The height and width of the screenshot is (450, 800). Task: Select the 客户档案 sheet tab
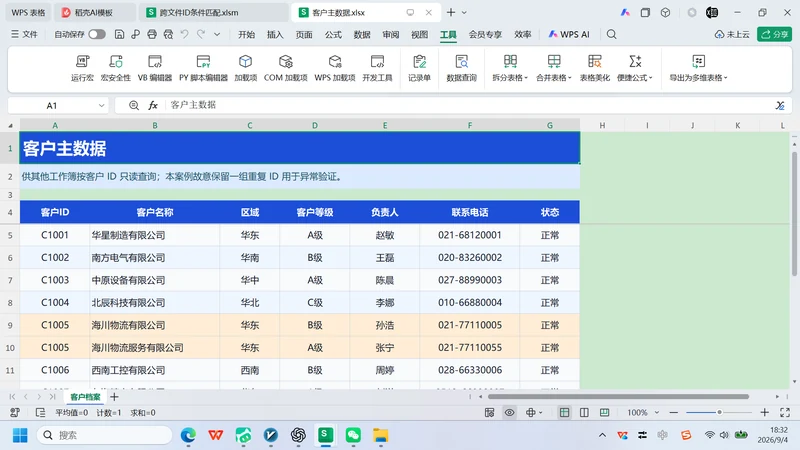pos(85,396)
